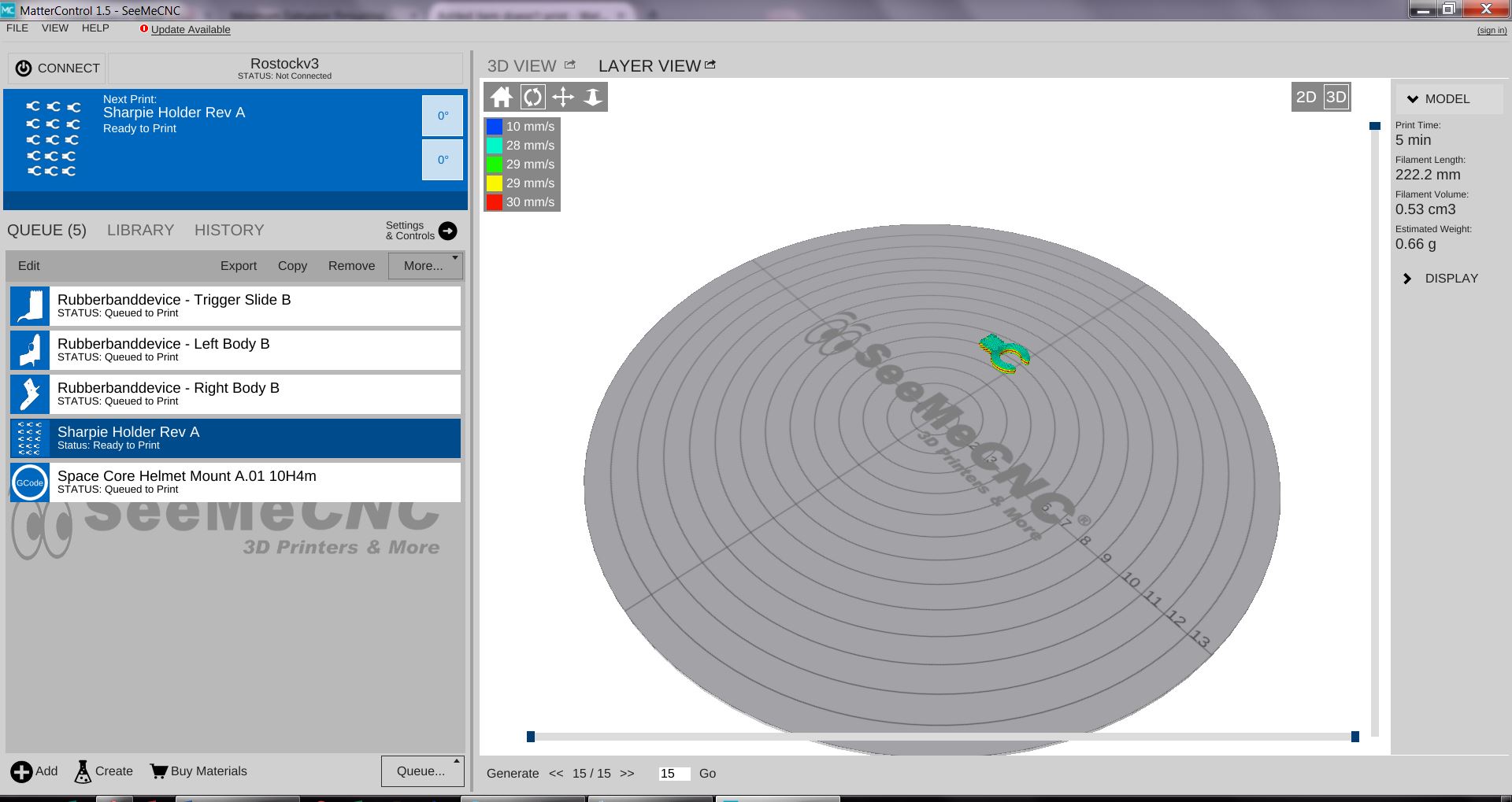Image resolution: width=1512 pixels, height=802 pixels.
Task: Collapse the MODEL section
Action: 1413,99
